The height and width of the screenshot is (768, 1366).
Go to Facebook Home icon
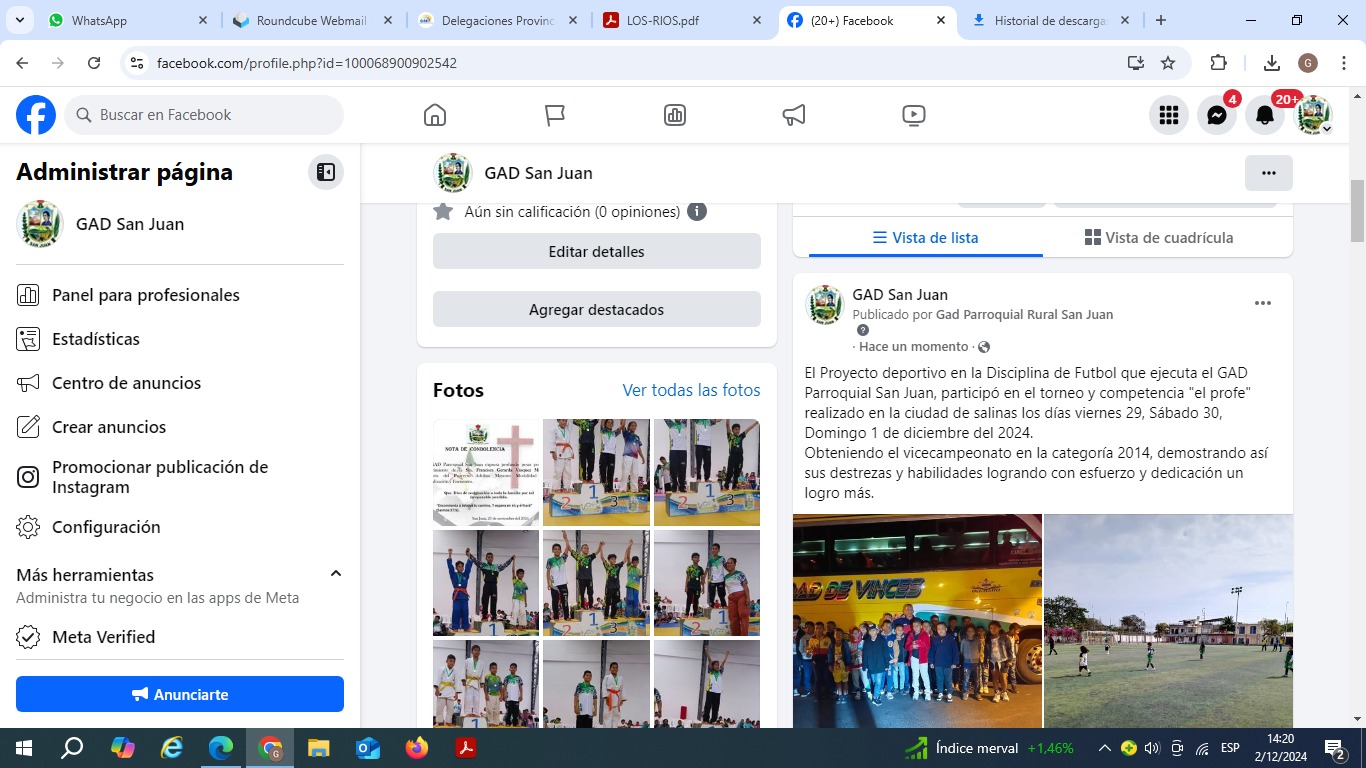435,115
